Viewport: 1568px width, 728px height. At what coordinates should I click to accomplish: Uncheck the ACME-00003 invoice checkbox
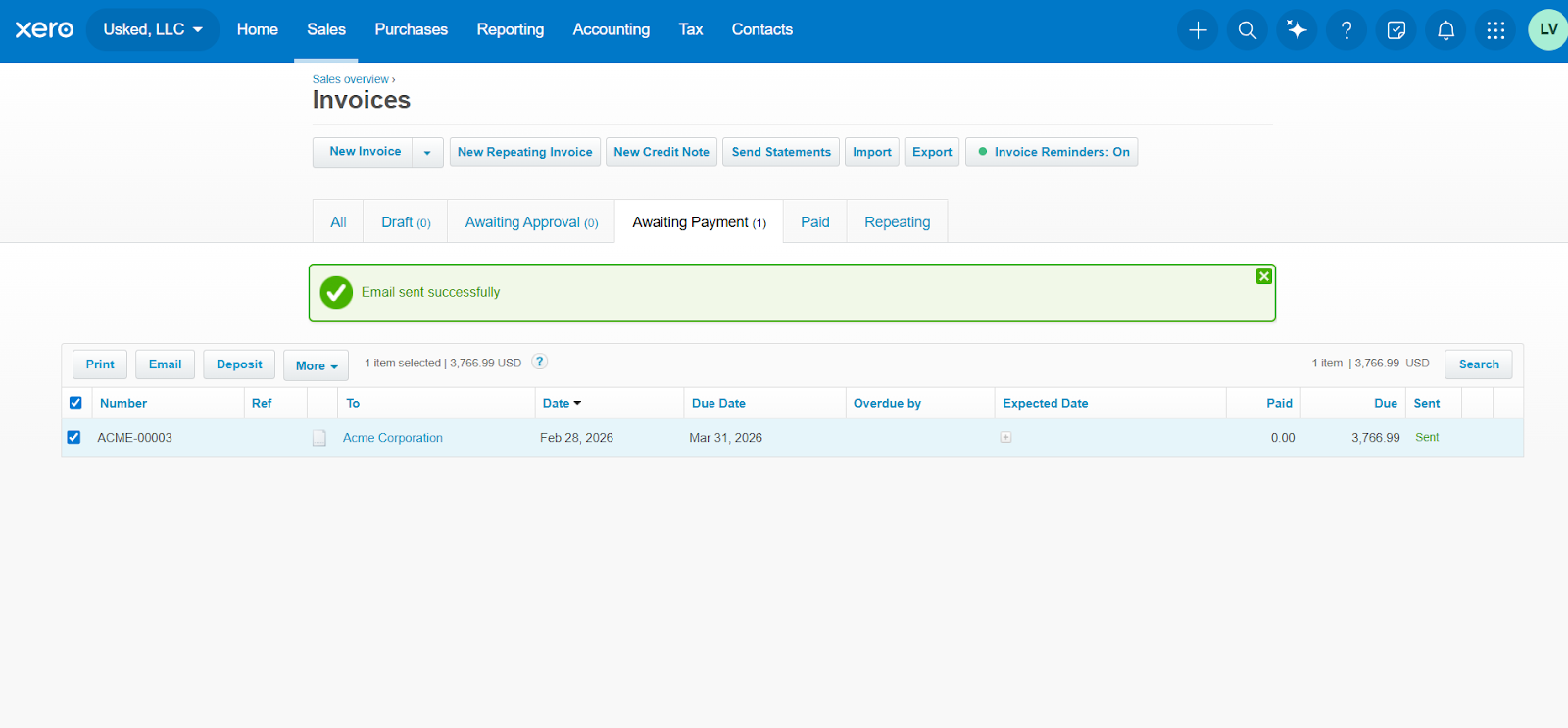(73, 437)
